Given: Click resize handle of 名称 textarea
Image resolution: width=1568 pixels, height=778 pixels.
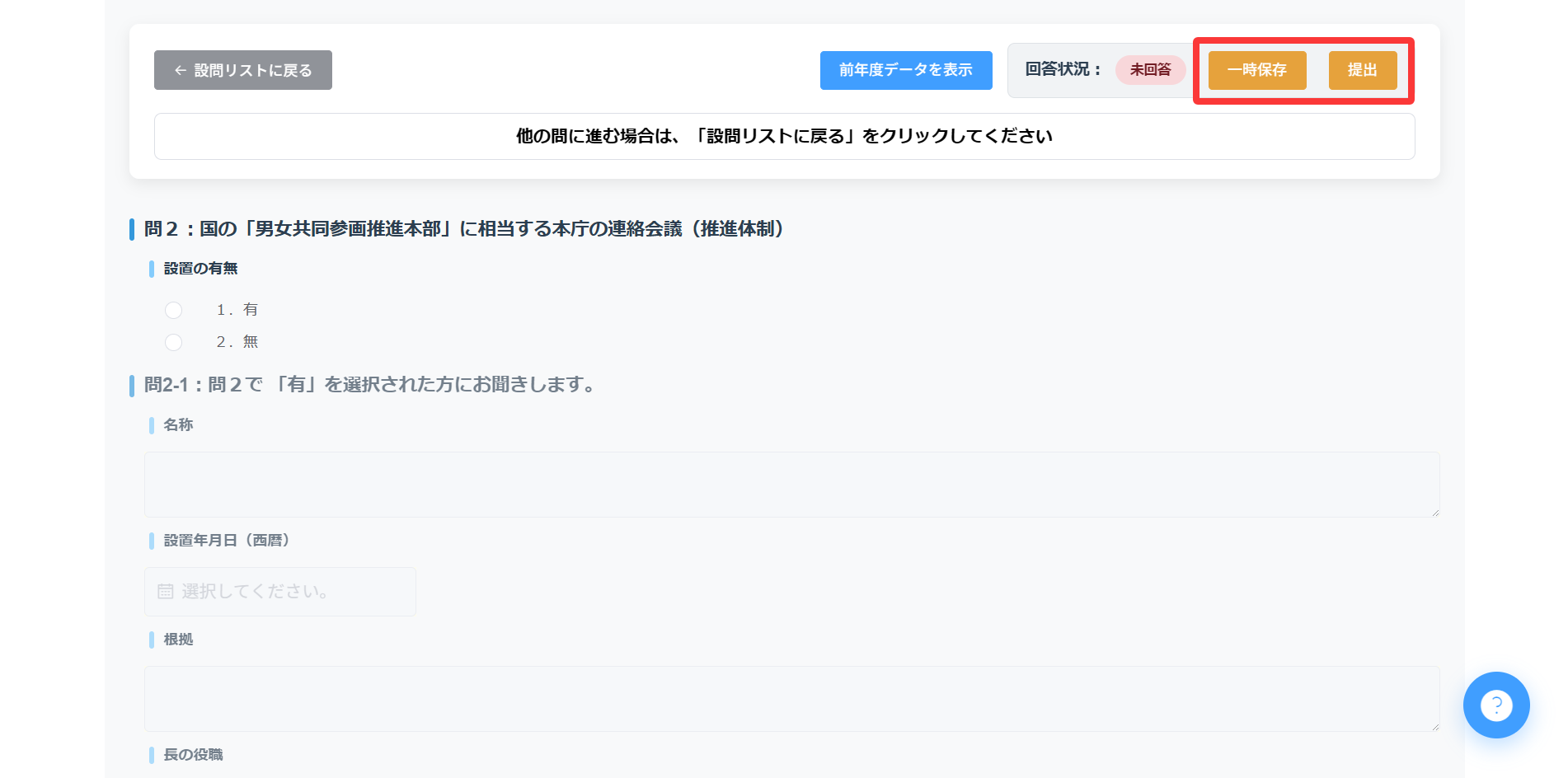Looking at the screenshot, I should pyautogui.click(x=1435, y=513).
